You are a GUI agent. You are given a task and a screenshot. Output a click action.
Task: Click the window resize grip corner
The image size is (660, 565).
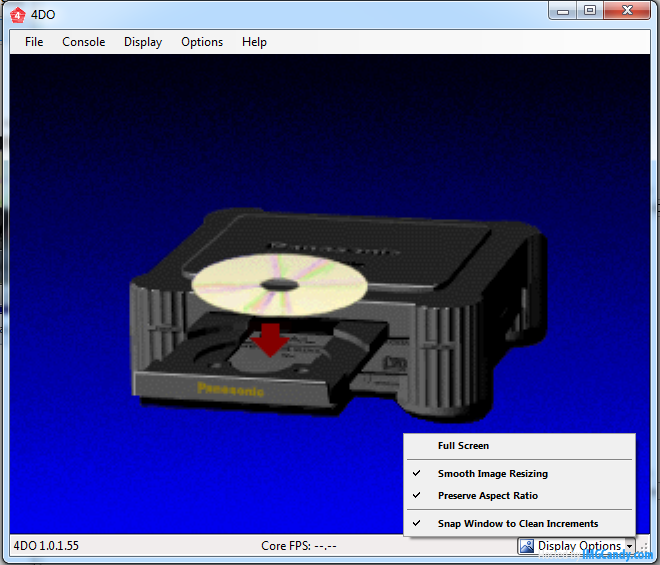(644, 546)
